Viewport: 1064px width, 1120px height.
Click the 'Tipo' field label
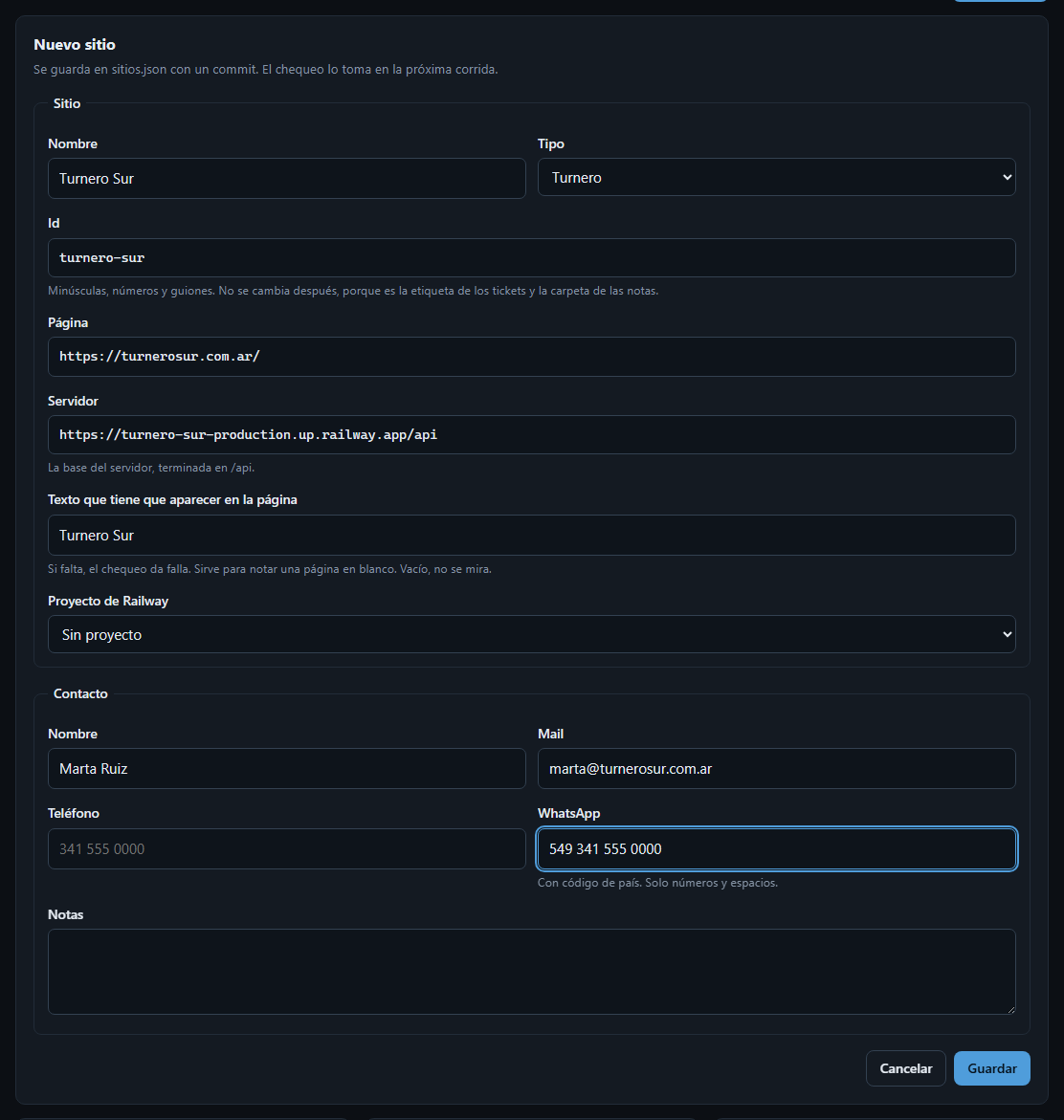pos(551,143)
